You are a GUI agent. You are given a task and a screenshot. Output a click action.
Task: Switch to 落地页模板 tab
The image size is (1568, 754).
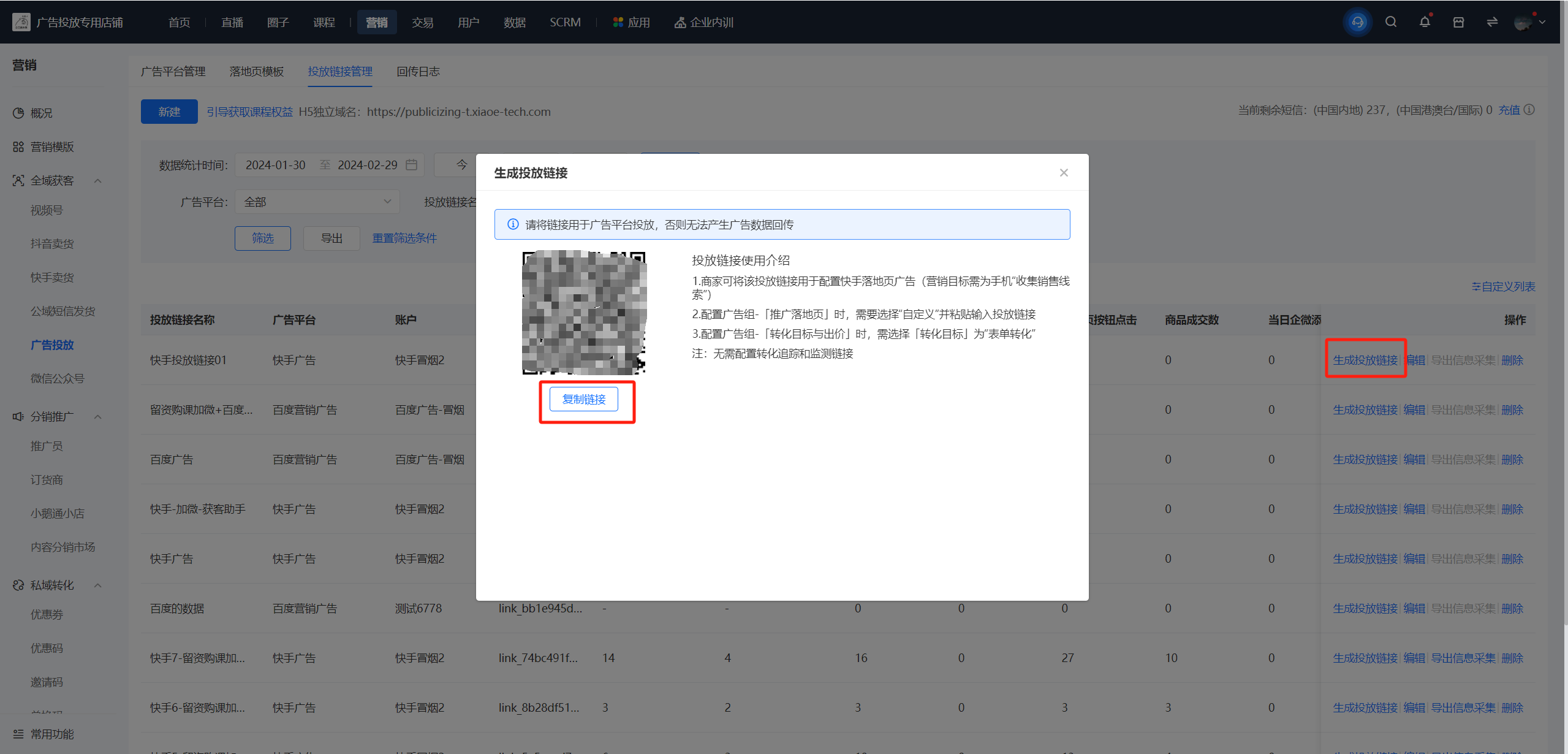256,72
